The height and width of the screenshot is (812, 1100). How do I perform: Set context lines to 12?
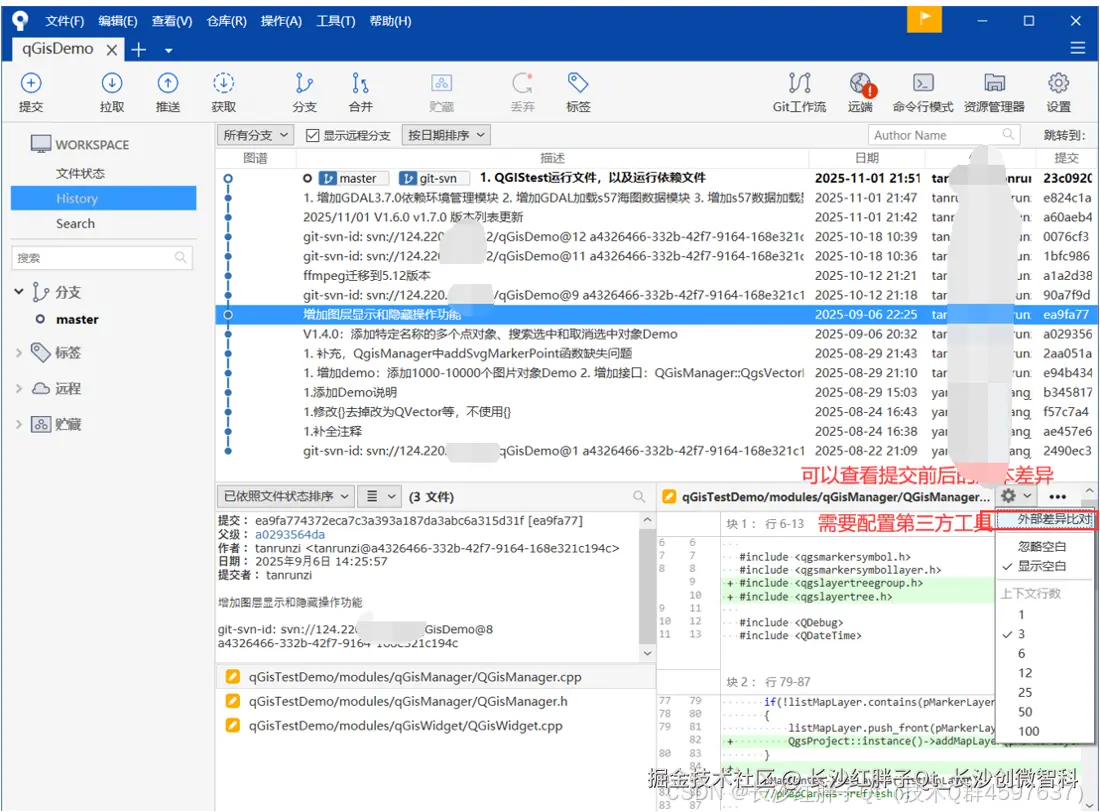[1025, 673]
